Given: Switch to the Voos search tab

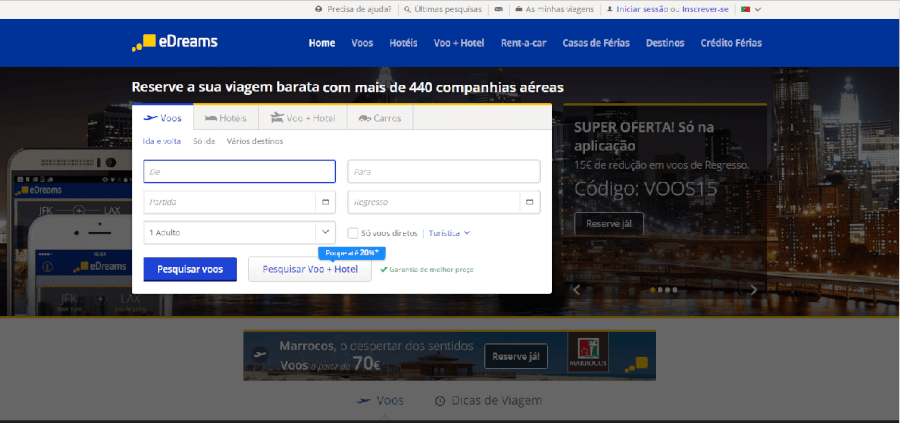Looking at the screenshot, I should [163, 118].
